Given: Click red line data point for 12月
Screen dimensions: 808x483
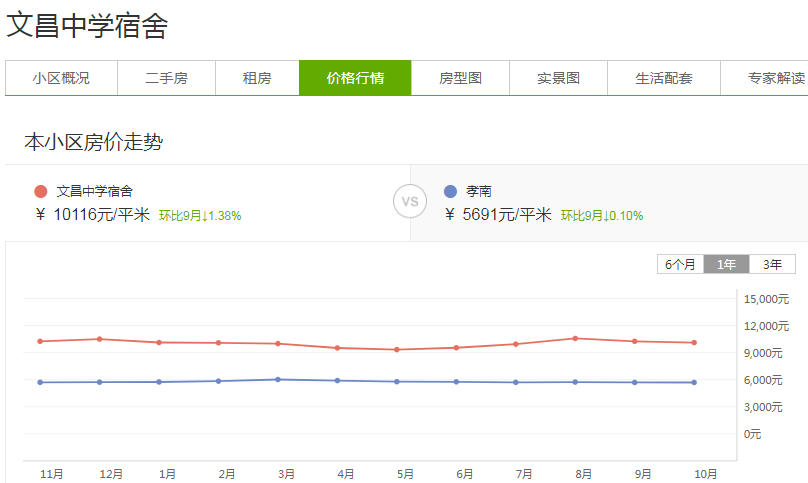Looking at the screenshot, I should (99, 339).
